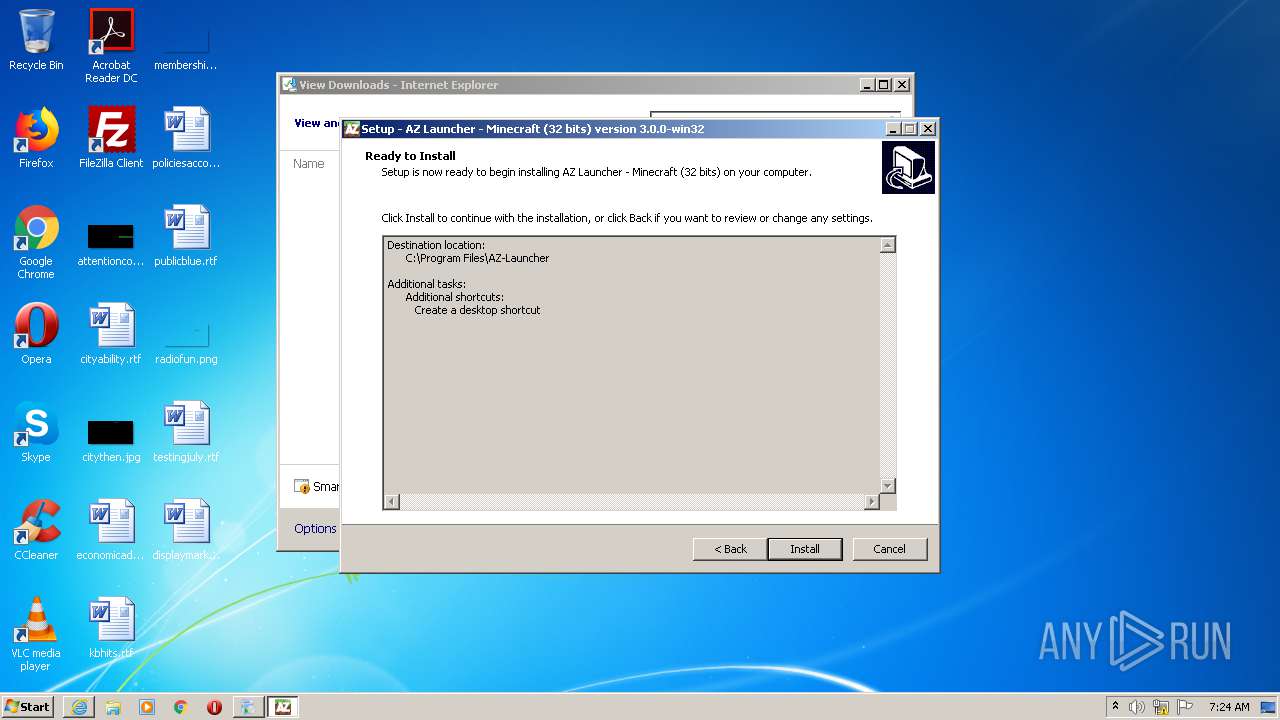The width and height of the screenshot is (1280, 720).
Task: Click Show desktop button at taskbar end
Action: (x=1270, y=707)
